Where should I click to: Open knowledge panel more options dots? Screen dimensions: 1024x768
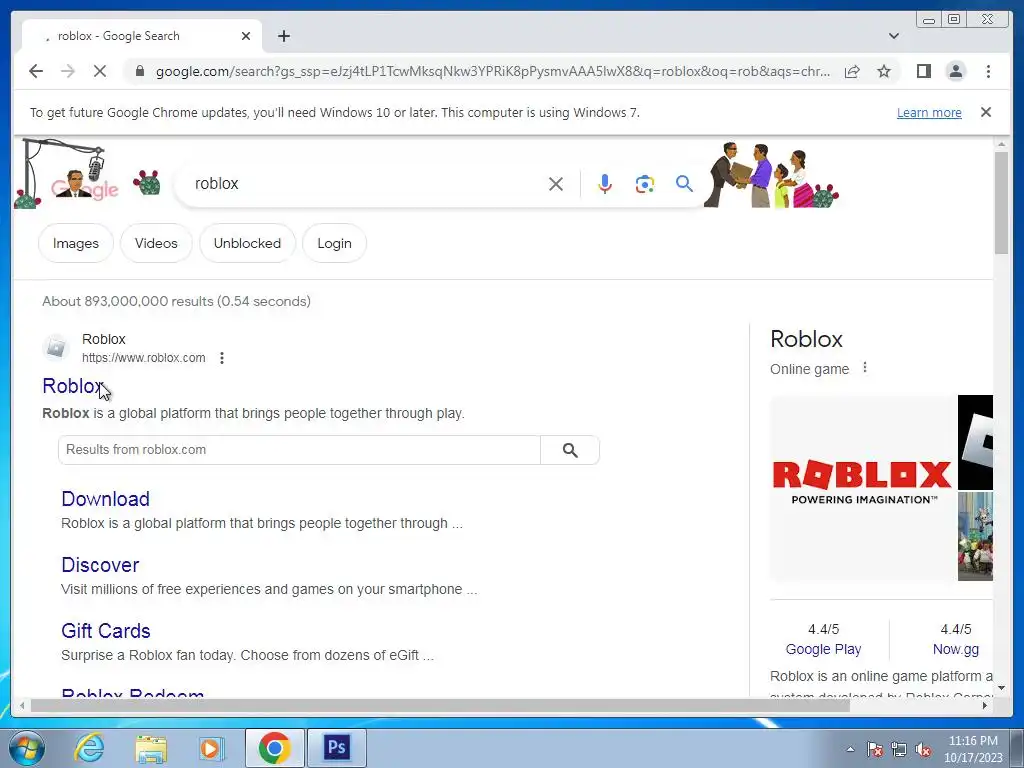point(865,368)
